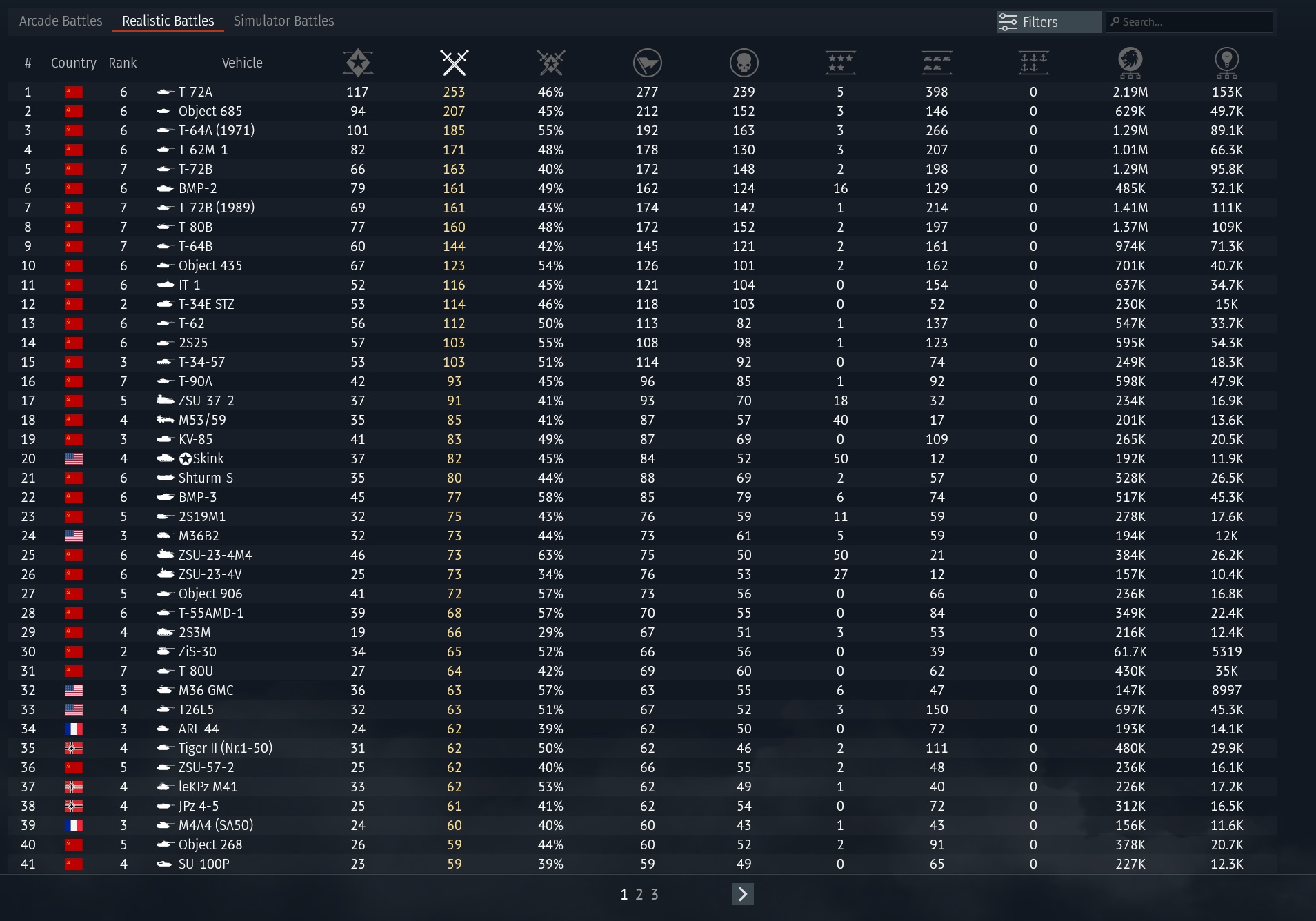Click the T-80B vehicle name
Screen dimensions: 1316x921
[195, 227]
